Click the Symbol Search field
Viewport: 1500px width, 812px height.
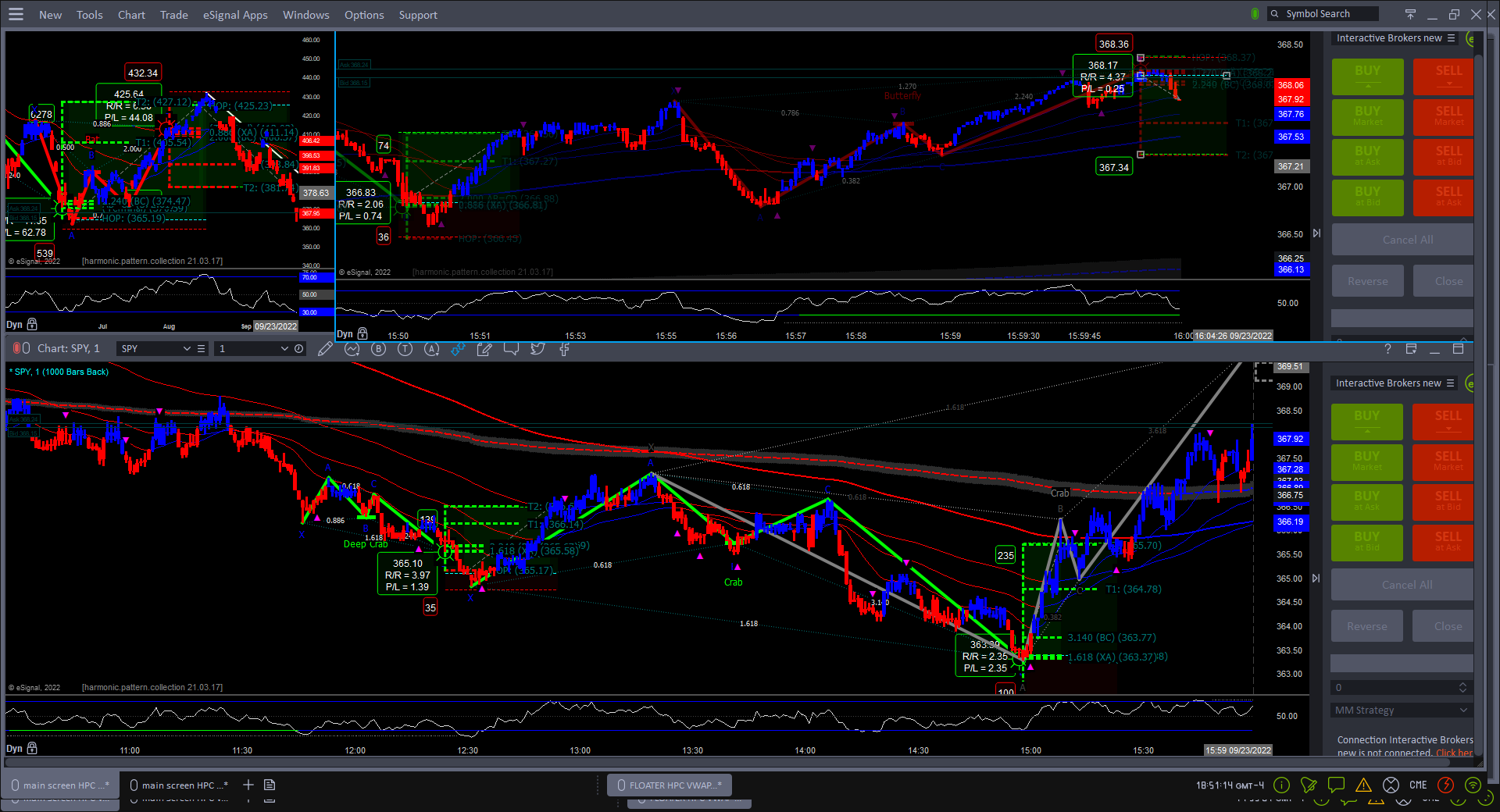(x=1323, y=14)
